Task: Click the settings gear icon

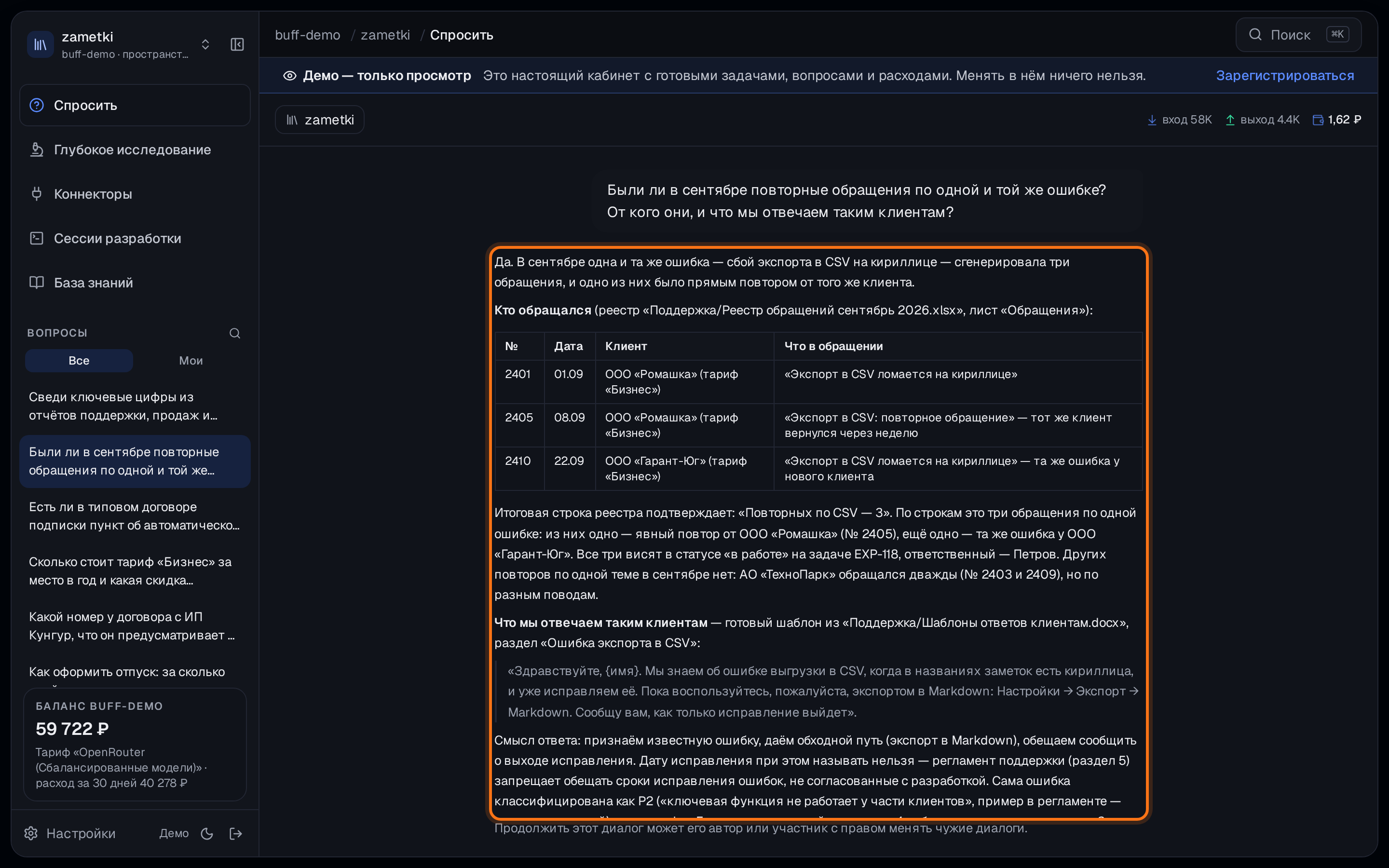Action: 31,833
